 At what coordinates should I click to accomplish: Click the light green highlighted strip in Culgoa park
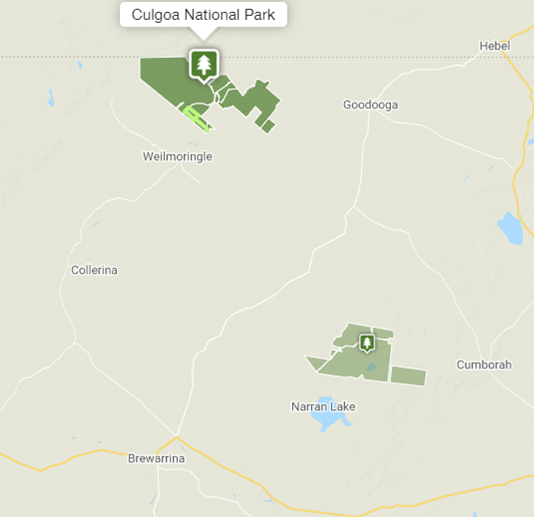coord(197,118)
